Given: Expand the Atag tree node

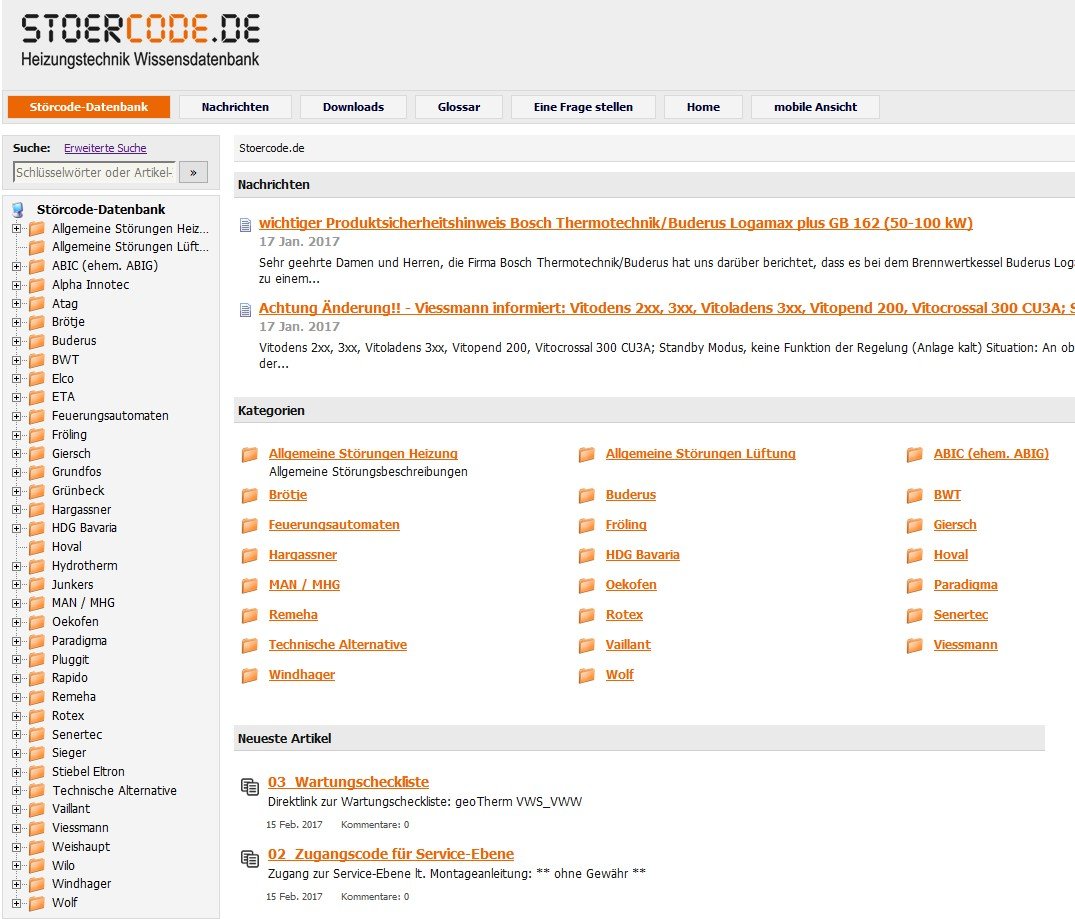Looking at the screenshot, I should pyautogui.click(x=16, y=303).
